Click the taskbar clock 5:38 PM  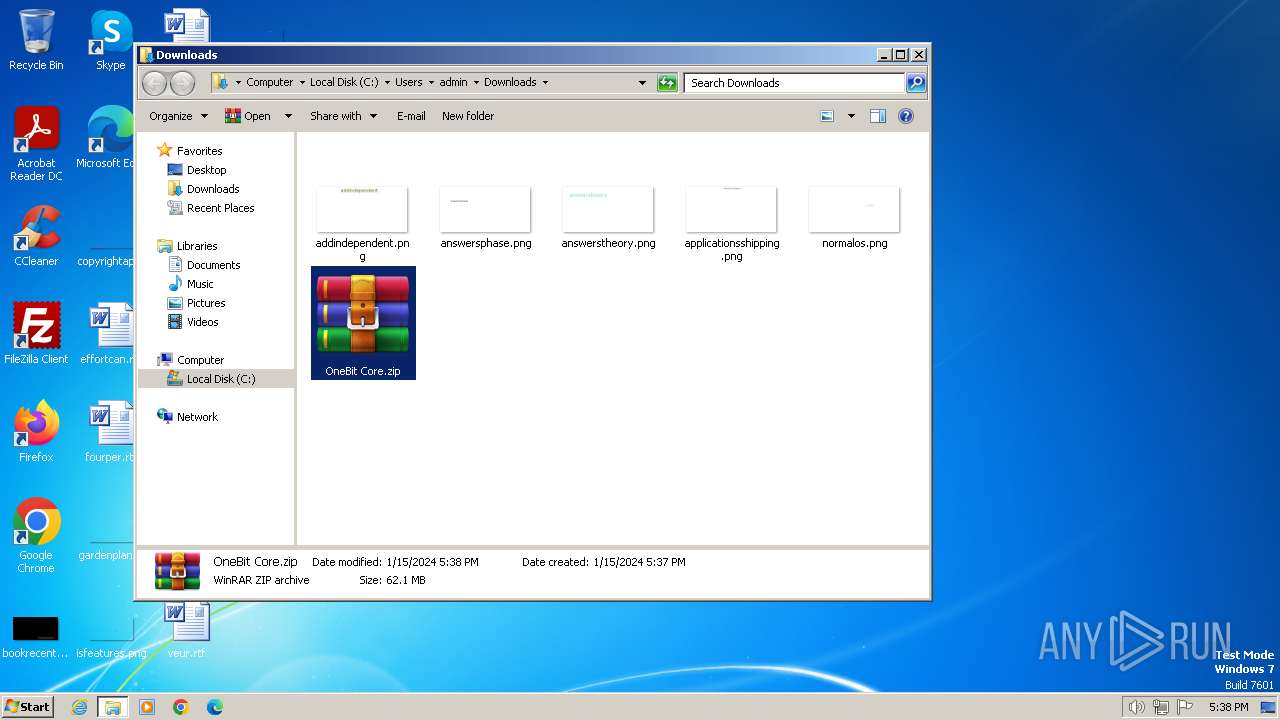coord(1228,707)
